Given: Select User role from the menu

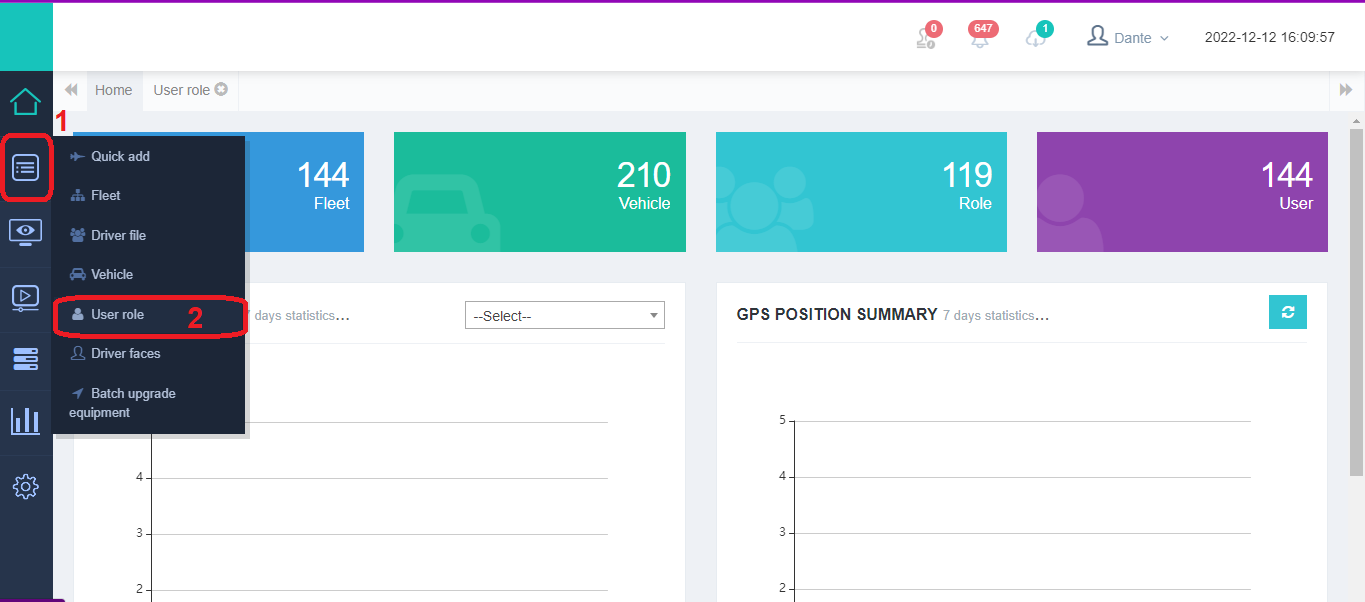Looking at the screenshot, I should 117,314.
